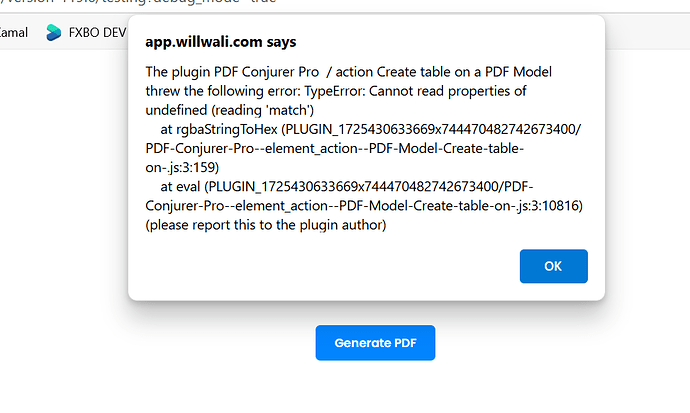
Task: Click the 'PDF-Model-Create-table-' file name segment in first trace
Action: (x=446, y=148)
